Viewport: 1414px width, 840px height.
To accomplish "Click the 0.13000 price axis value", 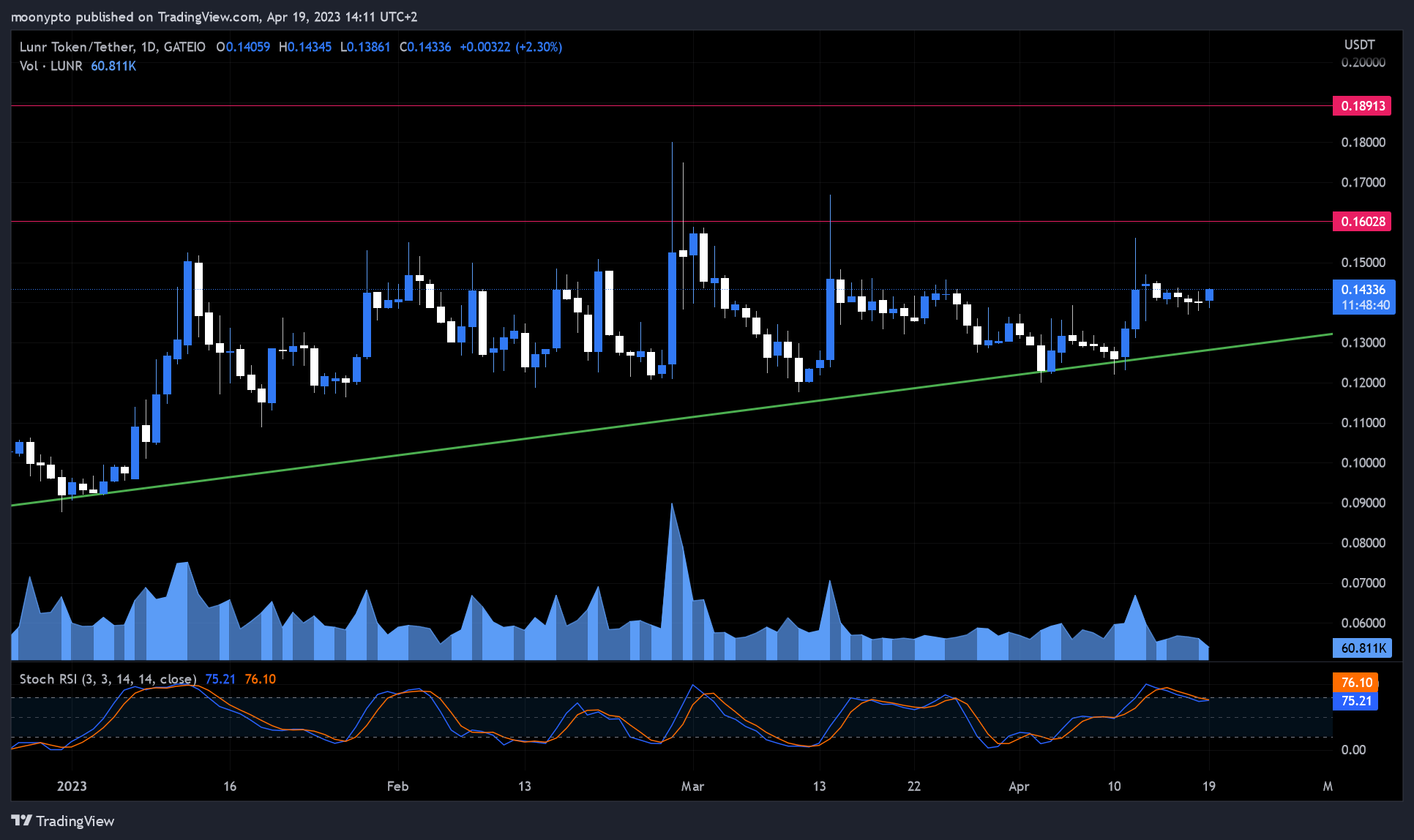I will click(x=1363, y=342).
